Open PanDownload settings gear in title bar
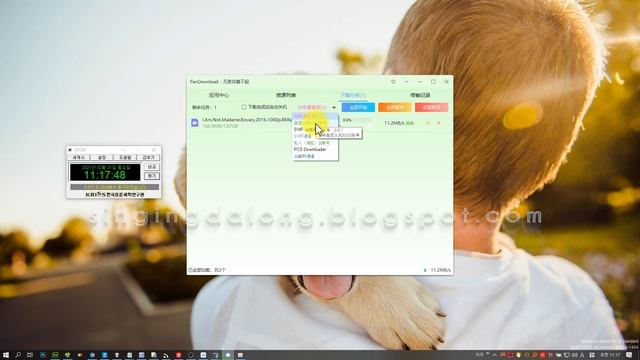Viewport: 640px width, 360px height. point(393,82)
